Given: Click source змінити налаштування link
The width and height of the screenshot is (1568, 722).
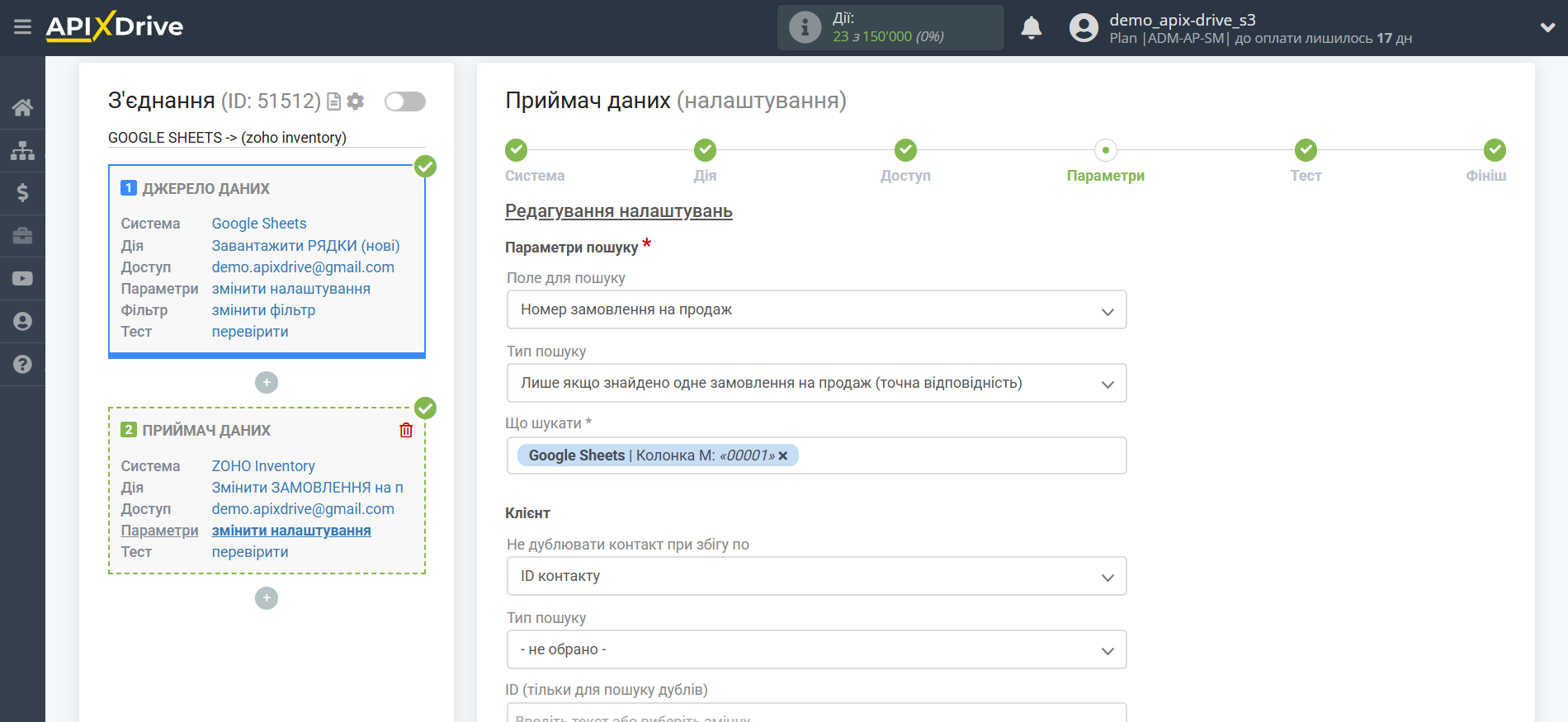Looking at the screenshot, I should 291,289.
